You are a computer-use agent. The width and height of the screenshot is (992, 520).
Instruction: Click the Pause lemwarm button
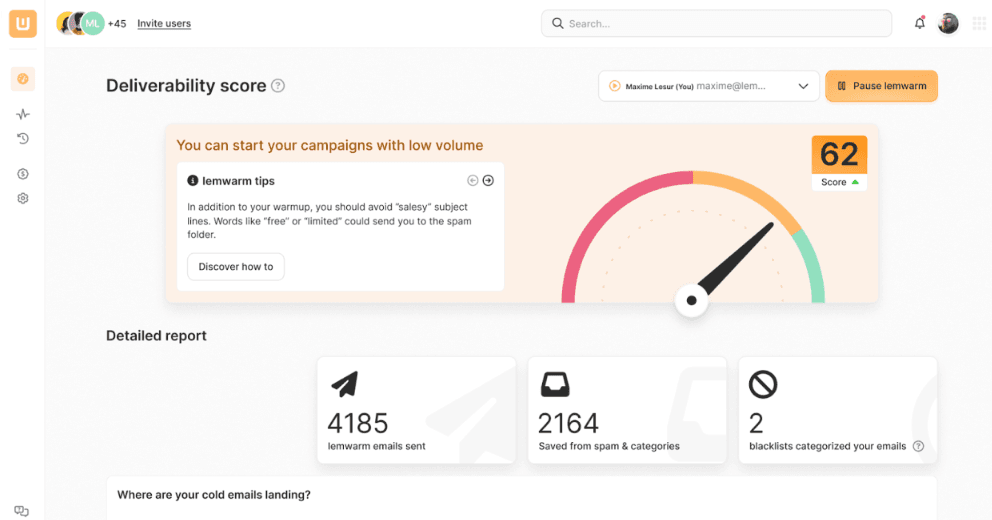(x=881, y=86)
